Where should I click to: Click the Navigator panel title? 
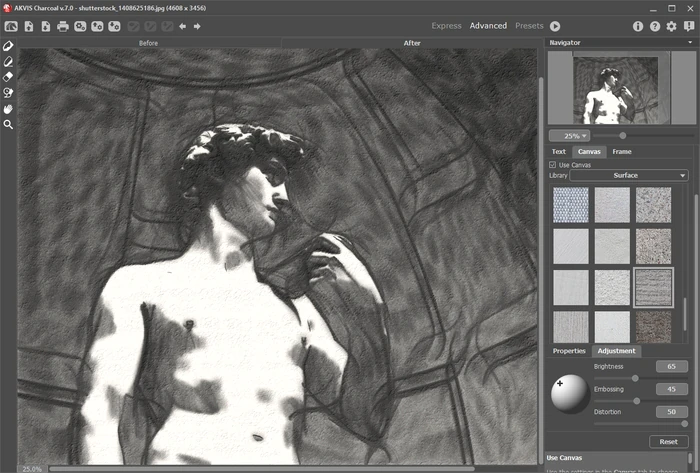pos(565,42)
